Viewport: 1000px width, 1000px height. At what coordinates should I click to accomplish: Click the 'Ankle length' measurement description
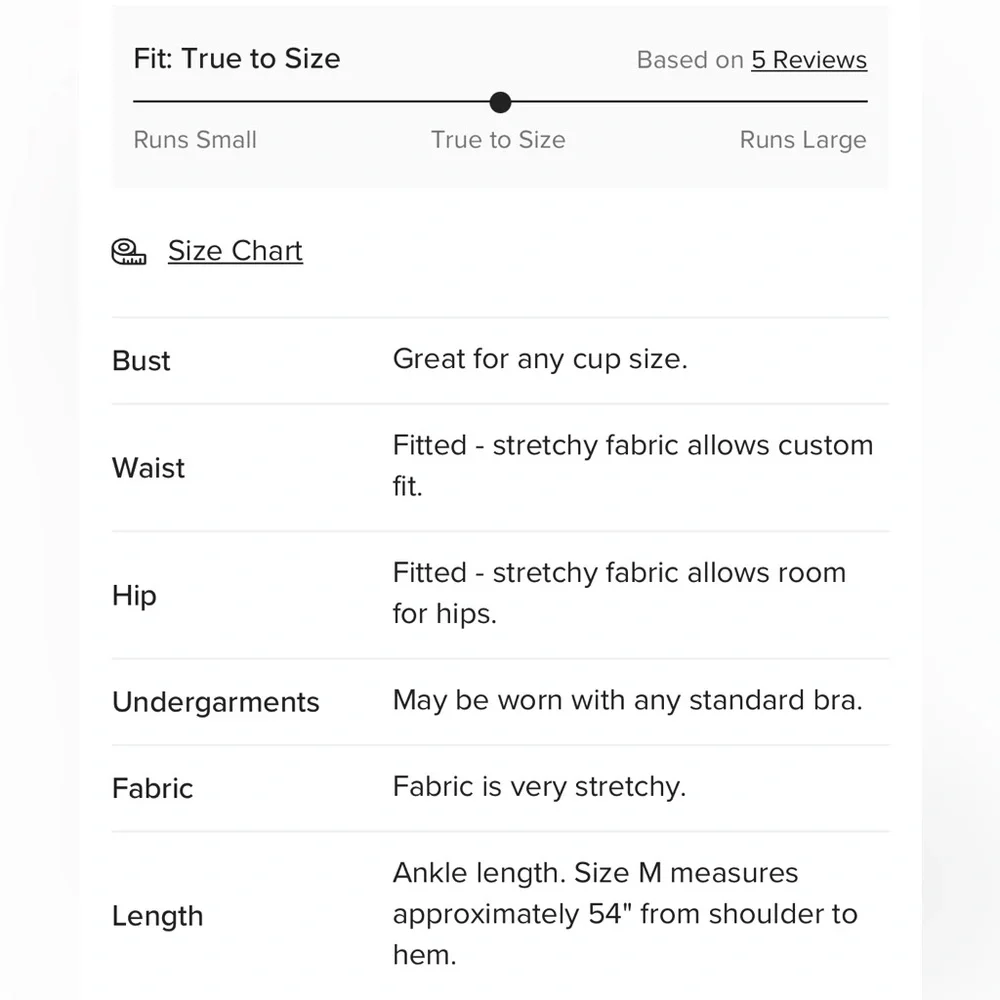pyautogui.click(x=624, y=914)
